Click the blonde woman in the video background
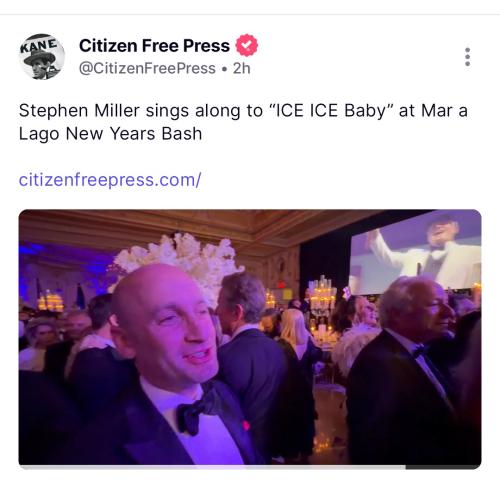 (x=296, y=337)
